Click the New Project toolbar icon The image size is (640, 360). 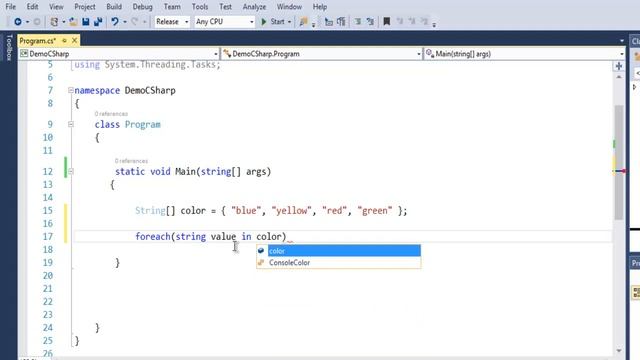pyautogui.click(x=53, y=22)
